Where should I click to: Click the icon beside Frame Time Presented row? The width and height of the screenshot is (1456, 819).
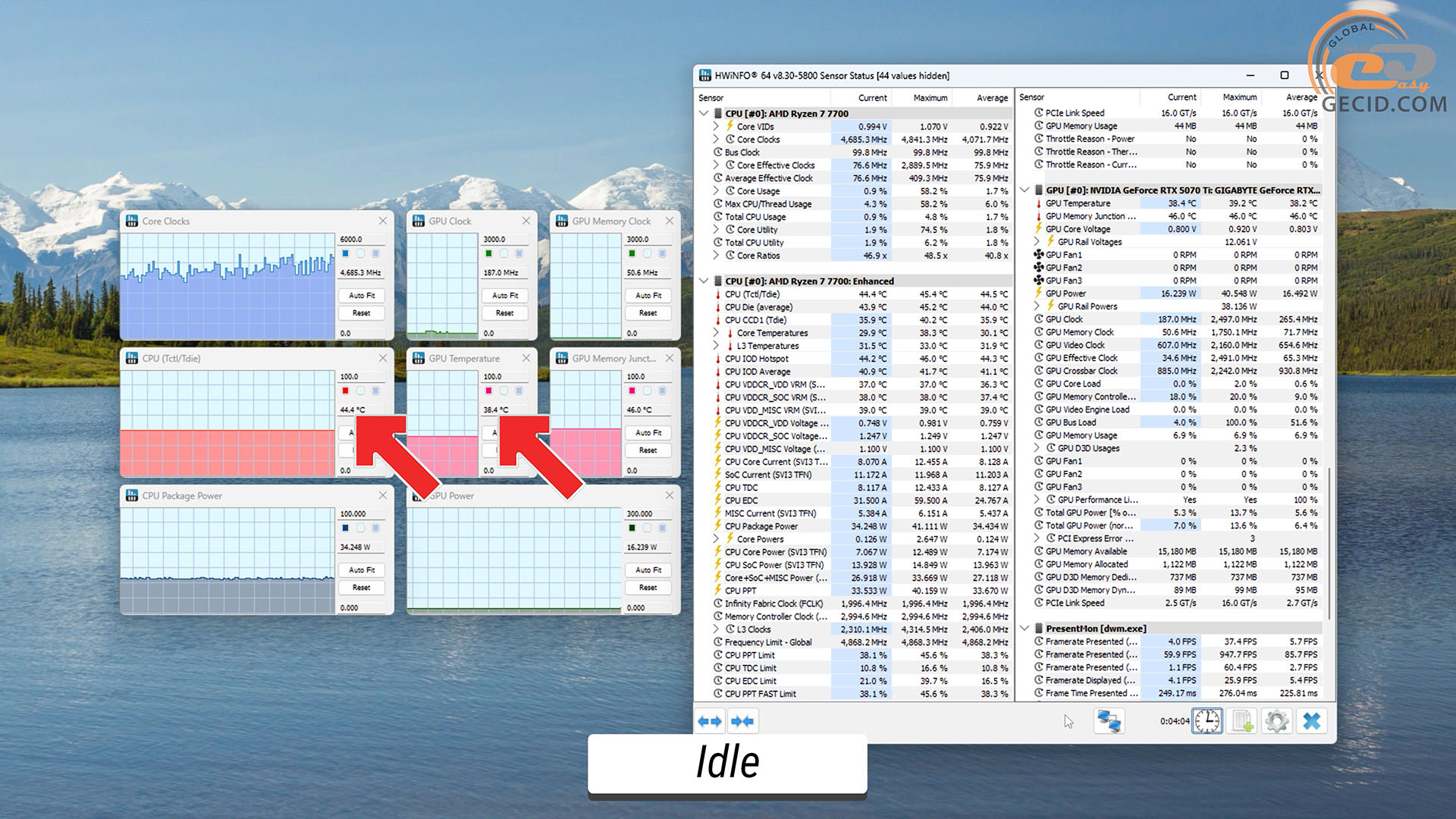[x=1039, y=693]
